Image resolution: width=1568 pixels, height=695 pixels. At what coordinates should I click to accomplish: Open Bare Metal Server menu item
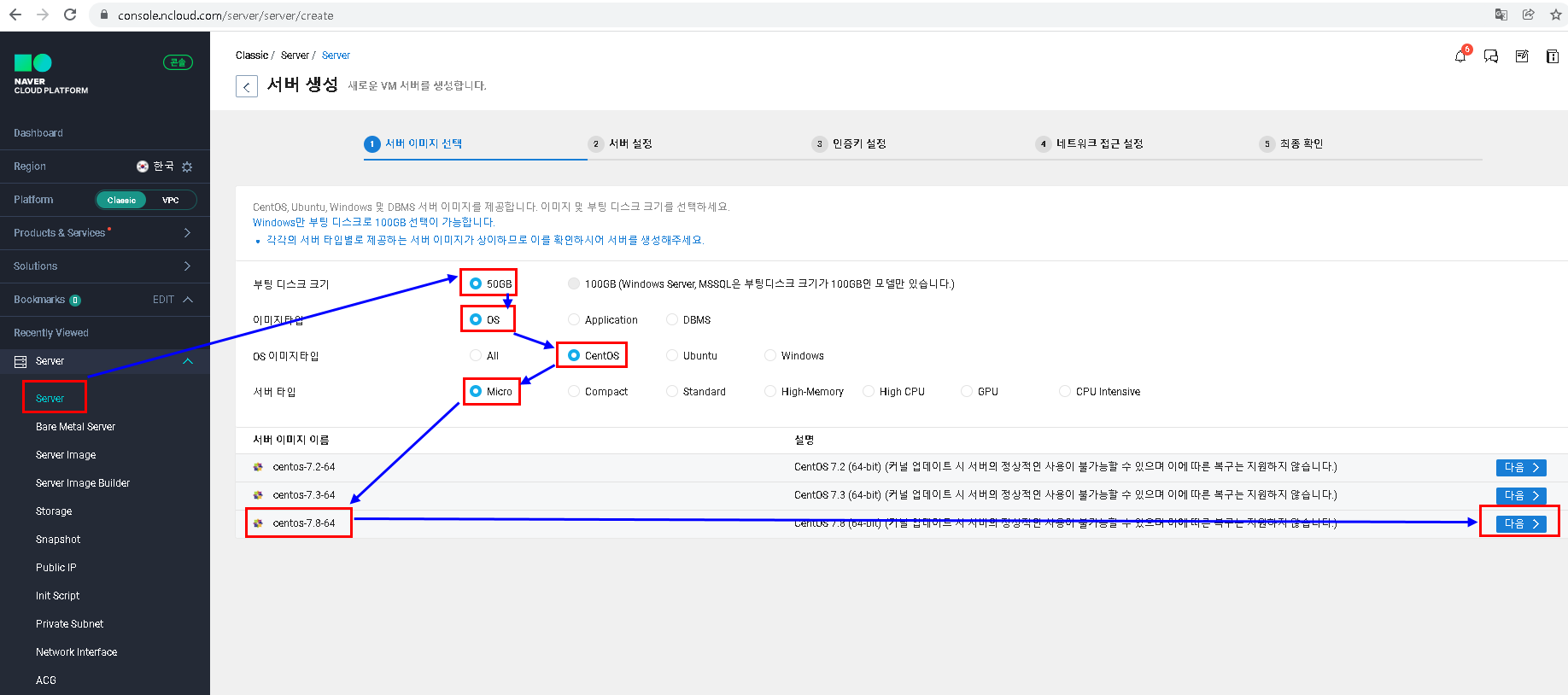click(75, 427)
